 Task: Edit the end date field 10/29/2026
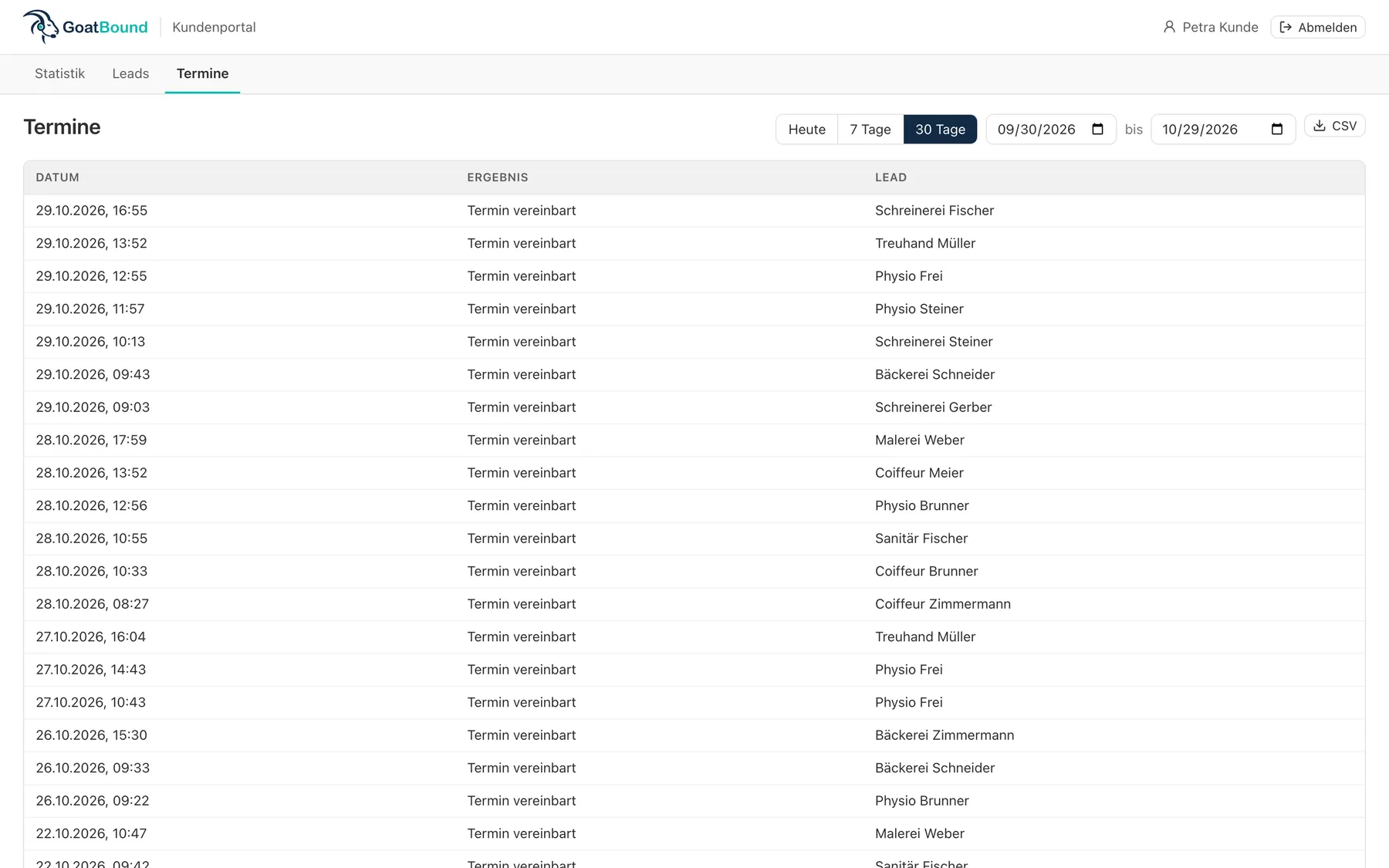(1223, 129)
